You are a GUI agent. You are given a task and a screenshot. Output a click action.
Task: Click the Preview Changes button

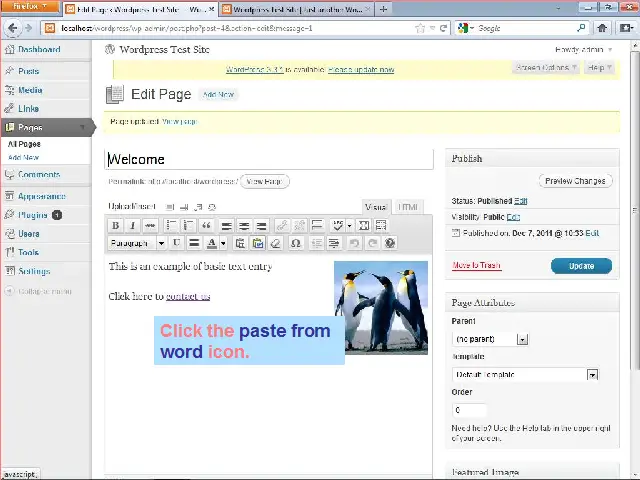click(575, 181)
